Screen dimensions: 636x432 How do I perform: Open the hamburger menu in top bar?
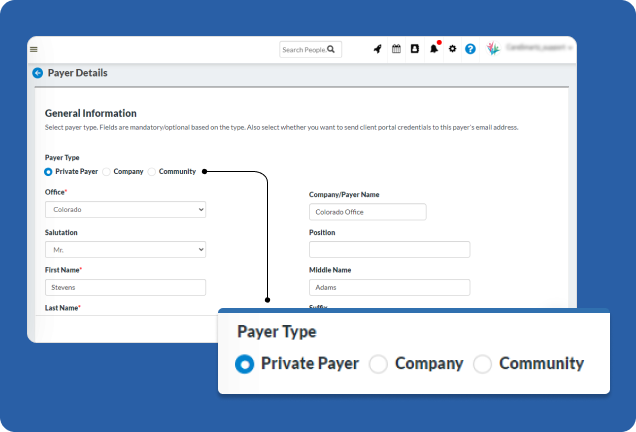pyautogui.click(x=34, y=49)
